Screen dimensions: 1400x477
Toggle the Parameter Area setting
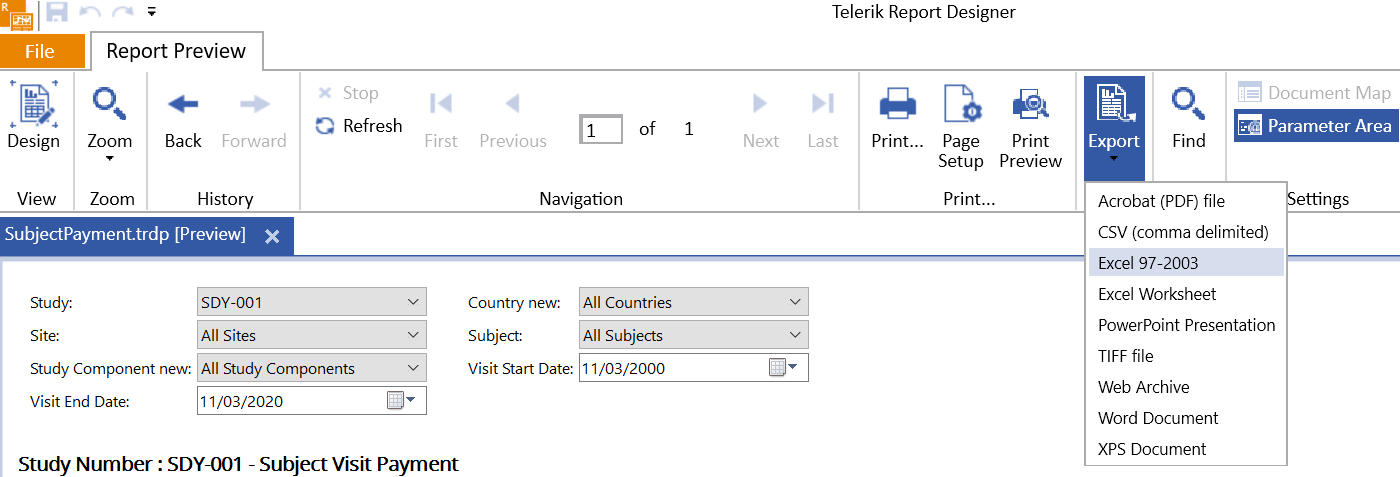click(x=1316, y=126)
